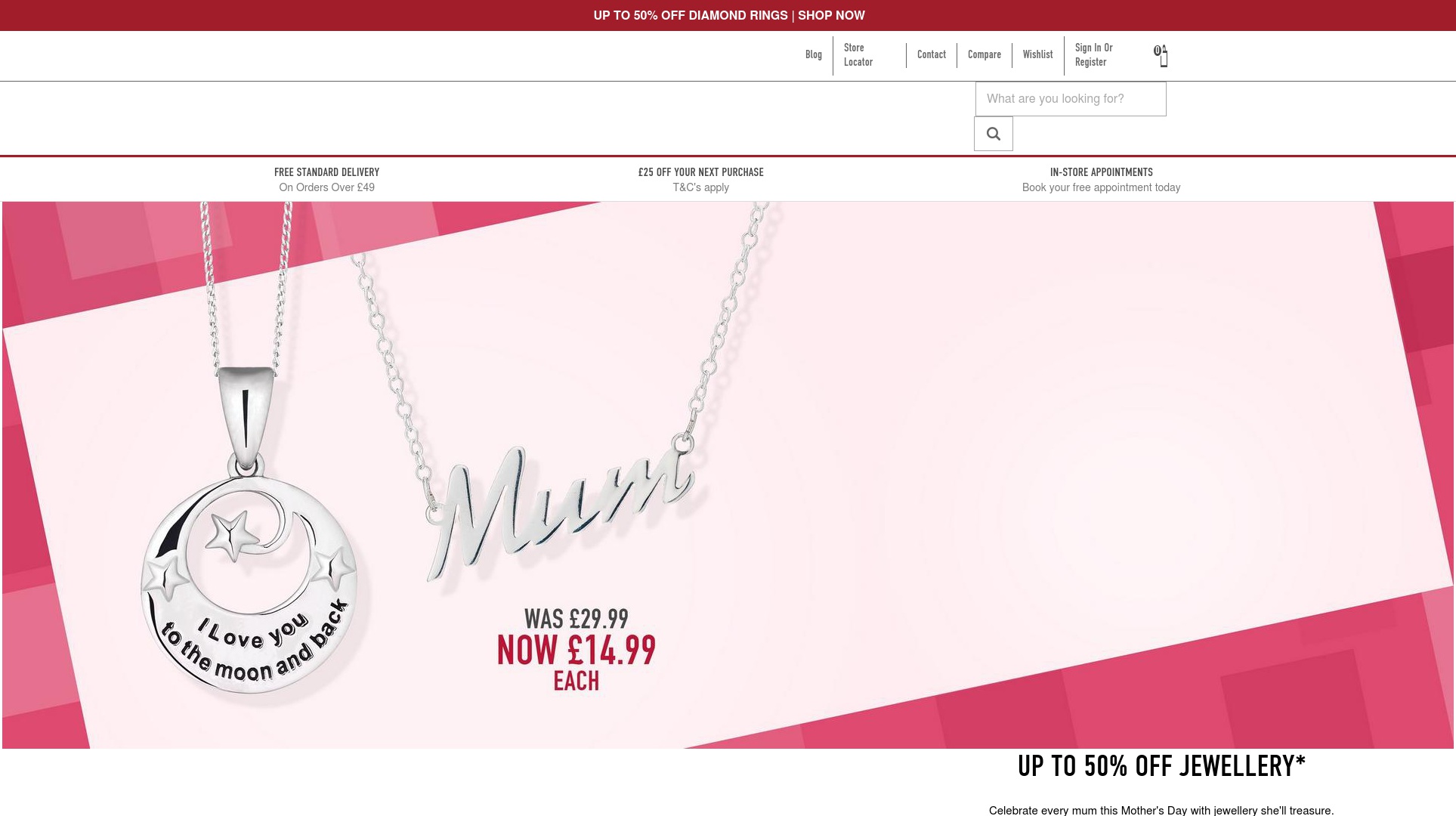The width and height of the screenshot is (1456, 816).
Task: Select Compare in the top navigation
Action: pyautogui.click(x=984, y=54)
